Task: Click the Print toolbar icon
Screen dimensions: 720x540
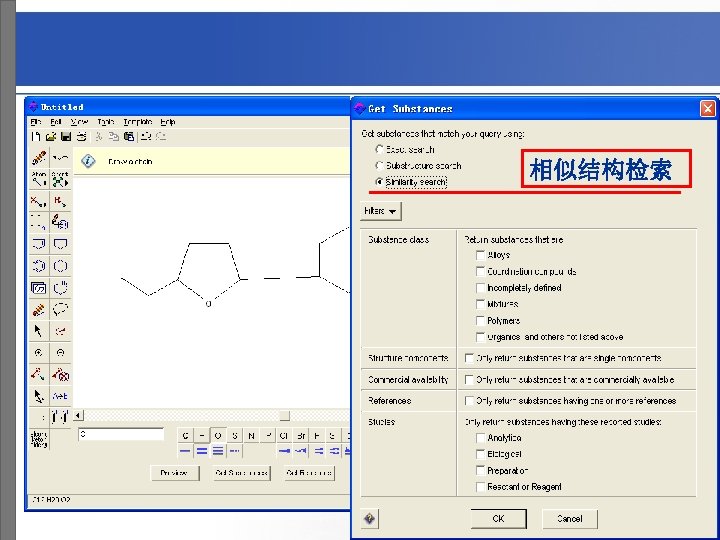Action: (82, 136)
